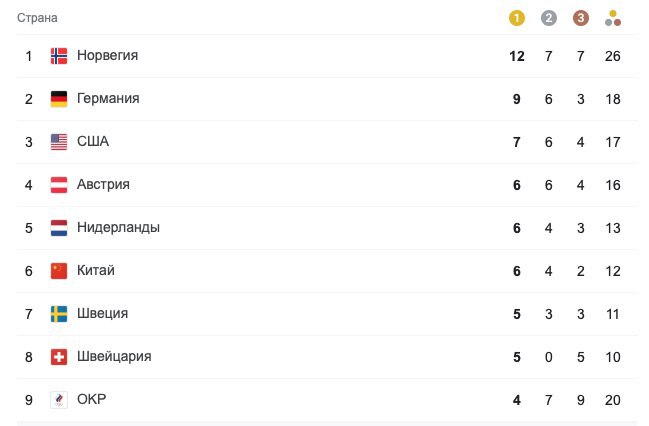
Task: Click the Norway flag icon
Action: [59, 56]
